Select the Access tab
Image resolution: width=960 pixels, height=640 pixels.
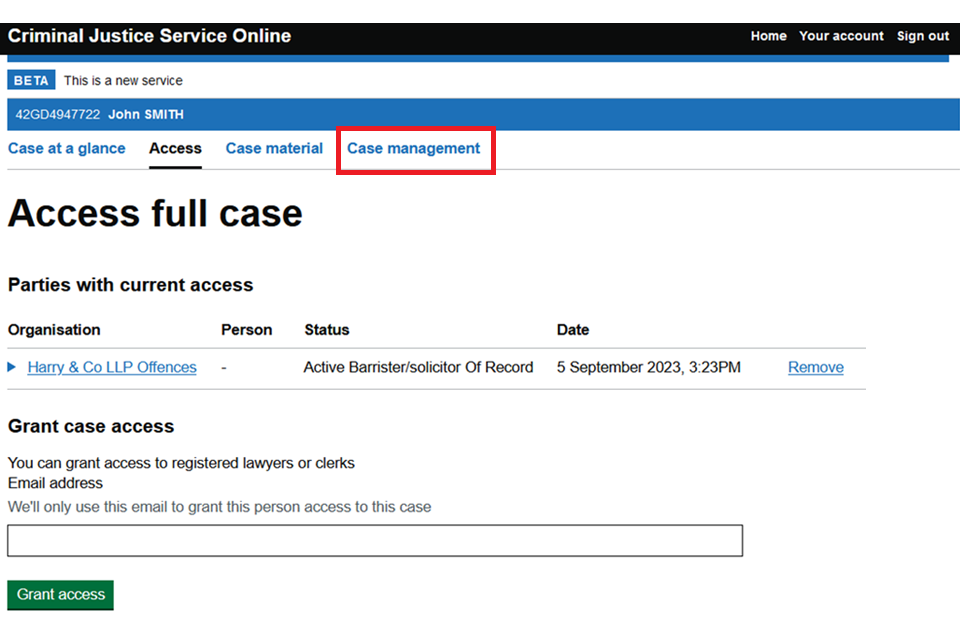pyautogui.click(x=175, y=148)
